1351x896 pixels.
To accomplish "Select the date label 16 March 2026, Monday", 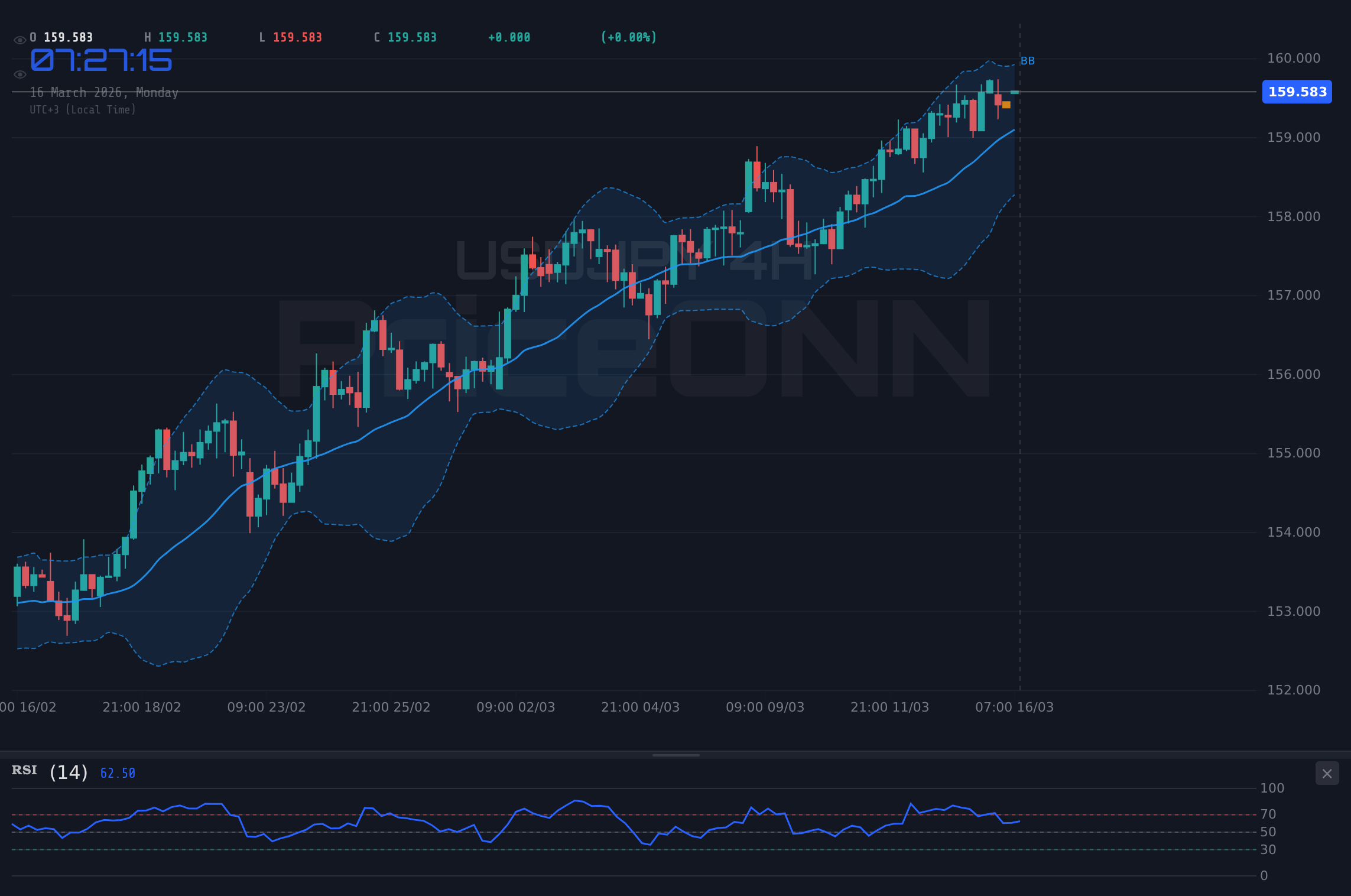I will click(x=103, y=92).
